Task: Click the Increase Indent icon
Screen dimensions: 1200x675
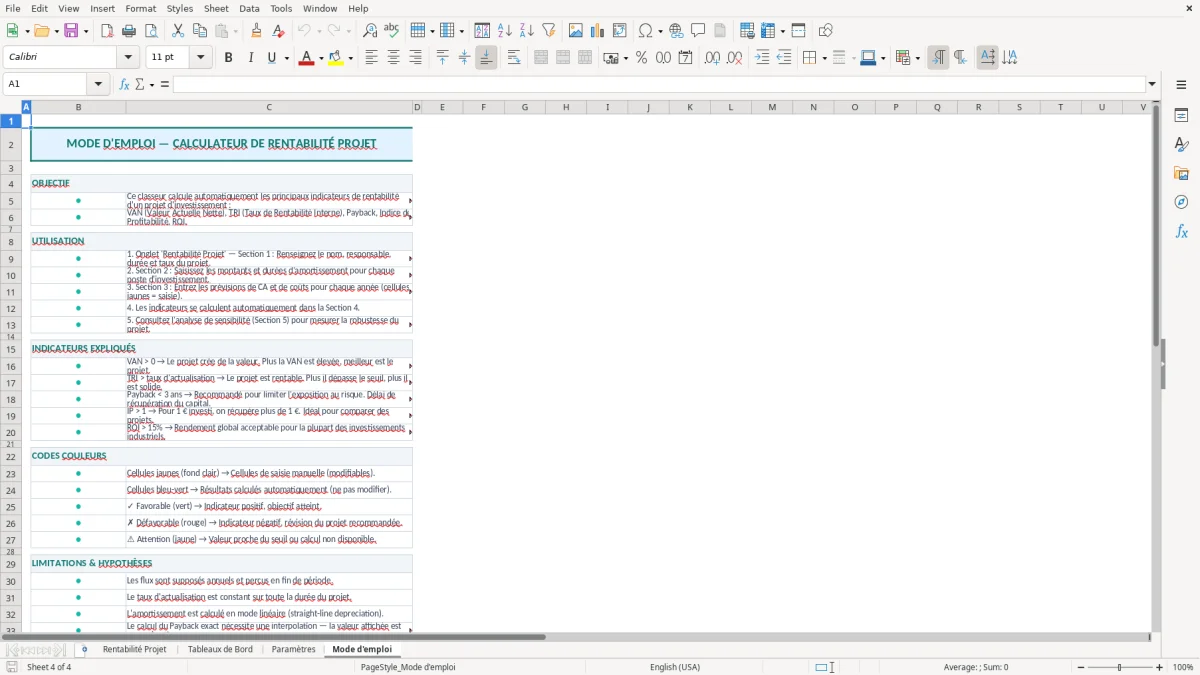Action: [x=762, y=58]
